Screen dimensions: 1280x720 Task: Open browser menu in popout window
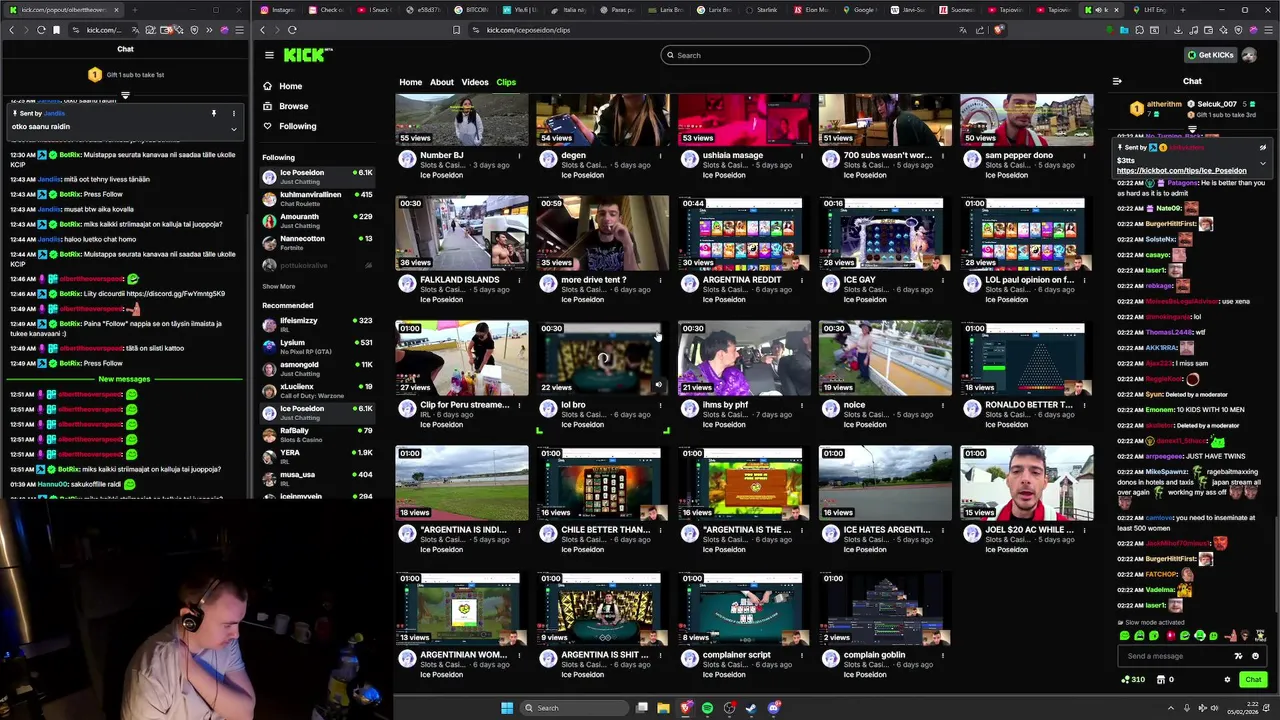point(239,30)
